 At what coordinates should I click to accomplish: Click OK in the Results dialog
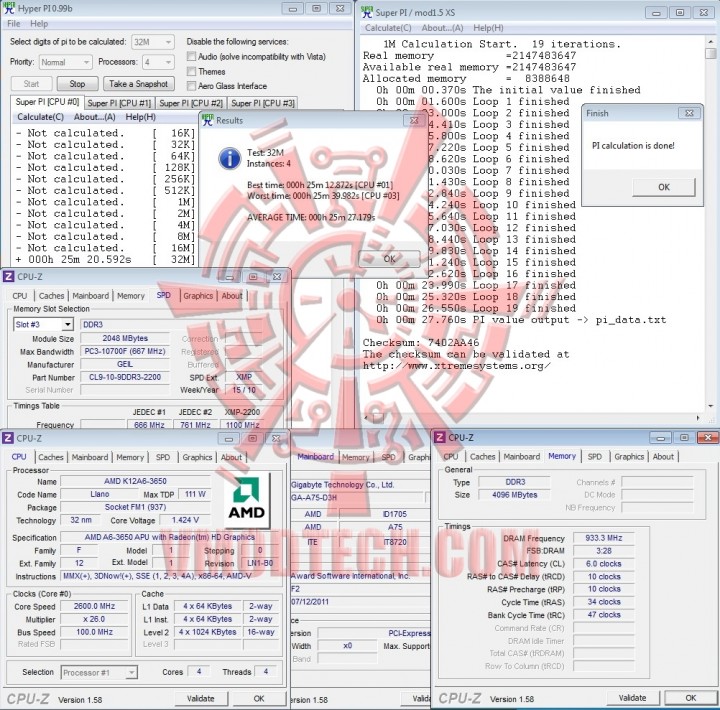(x=389, y=259)
